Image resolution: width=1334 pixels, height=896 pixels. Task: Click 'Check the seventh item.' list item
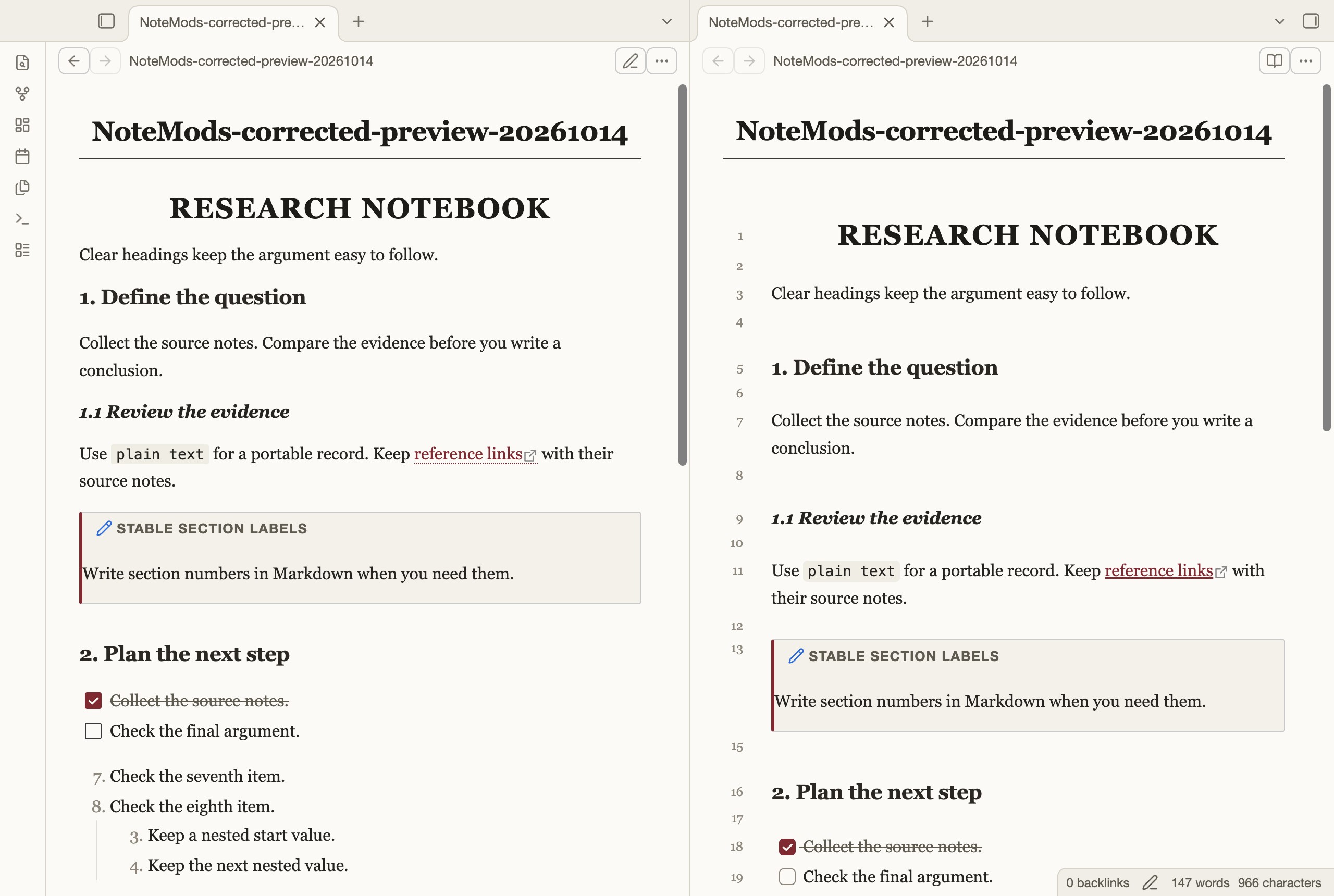[x=197, y=776]
